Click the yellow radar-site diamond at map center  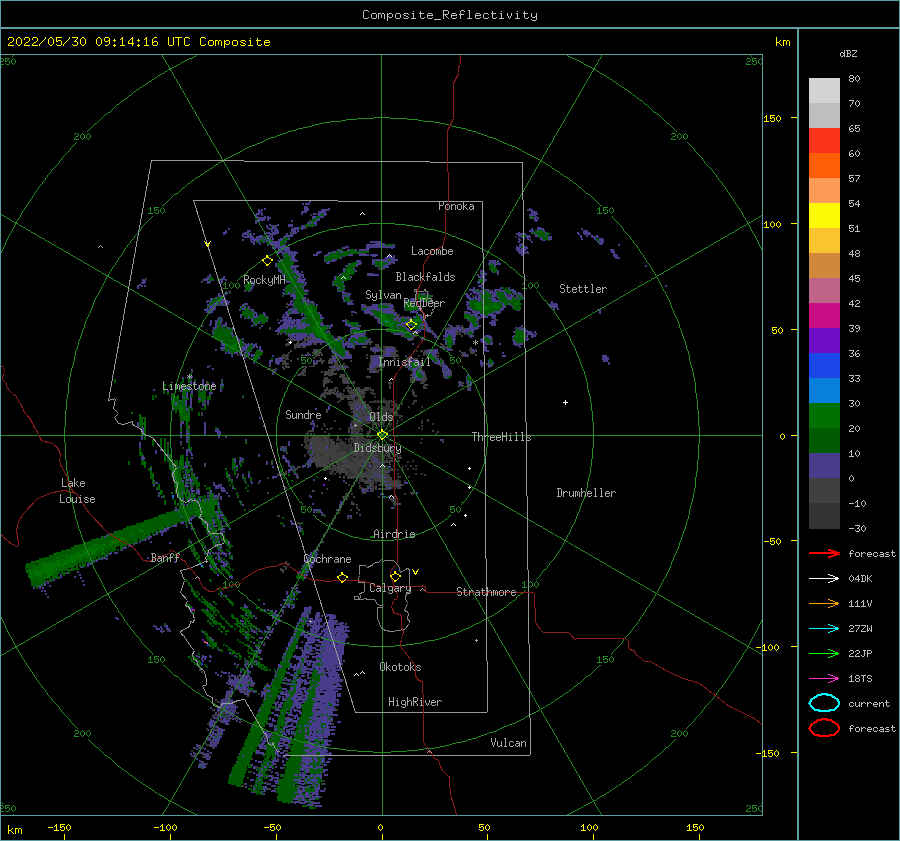click(x=382, y=435)
